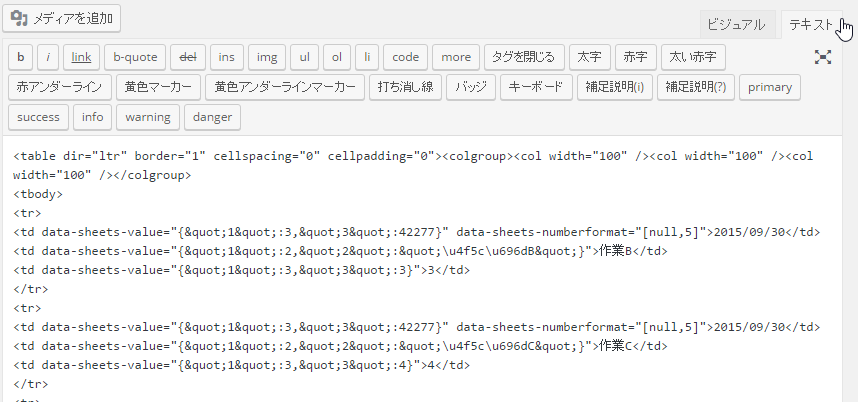Insert bold tag with b button

[20, 57]
